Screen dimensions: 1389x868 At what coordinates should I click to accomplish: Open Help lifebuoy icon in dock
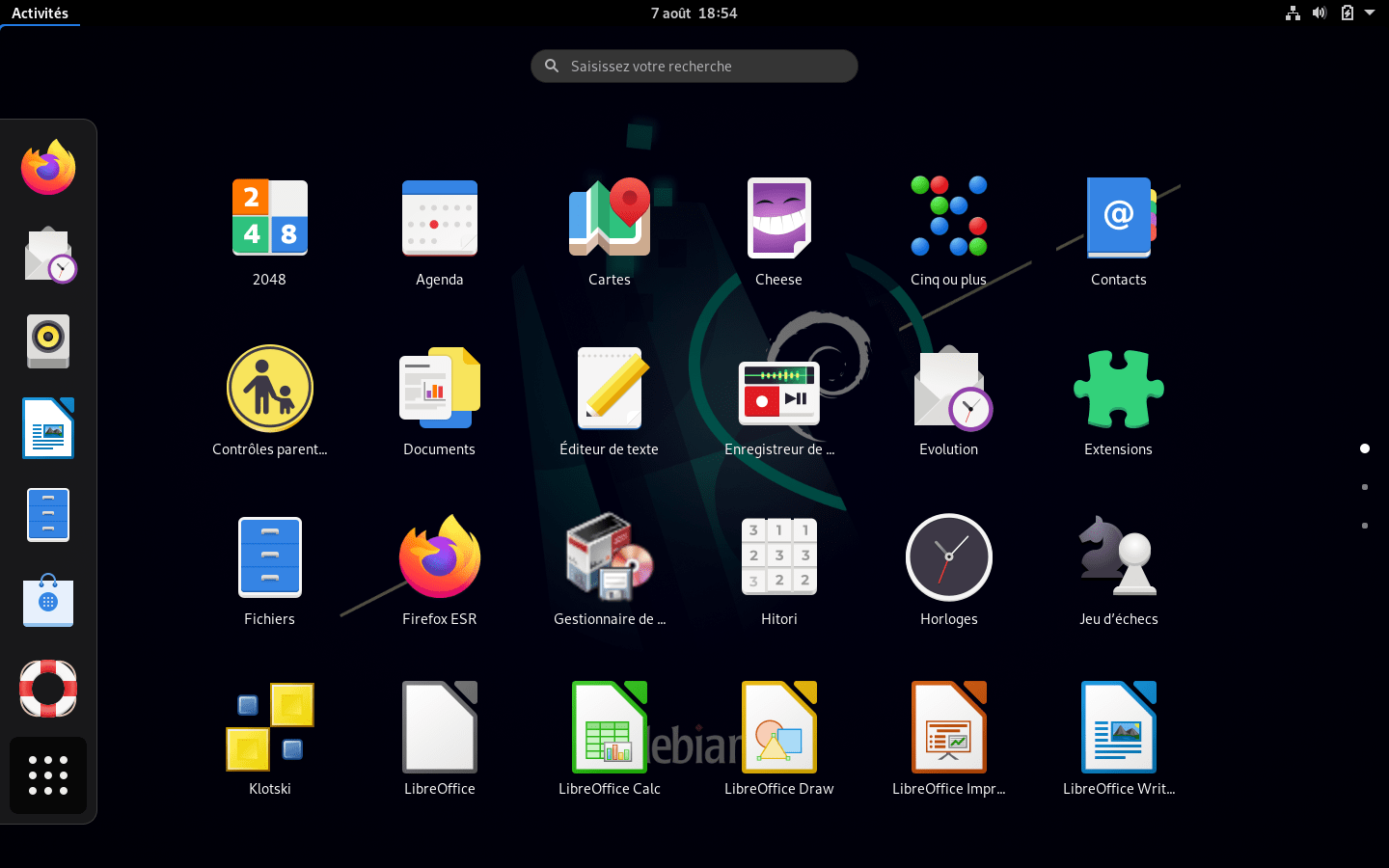48,689
